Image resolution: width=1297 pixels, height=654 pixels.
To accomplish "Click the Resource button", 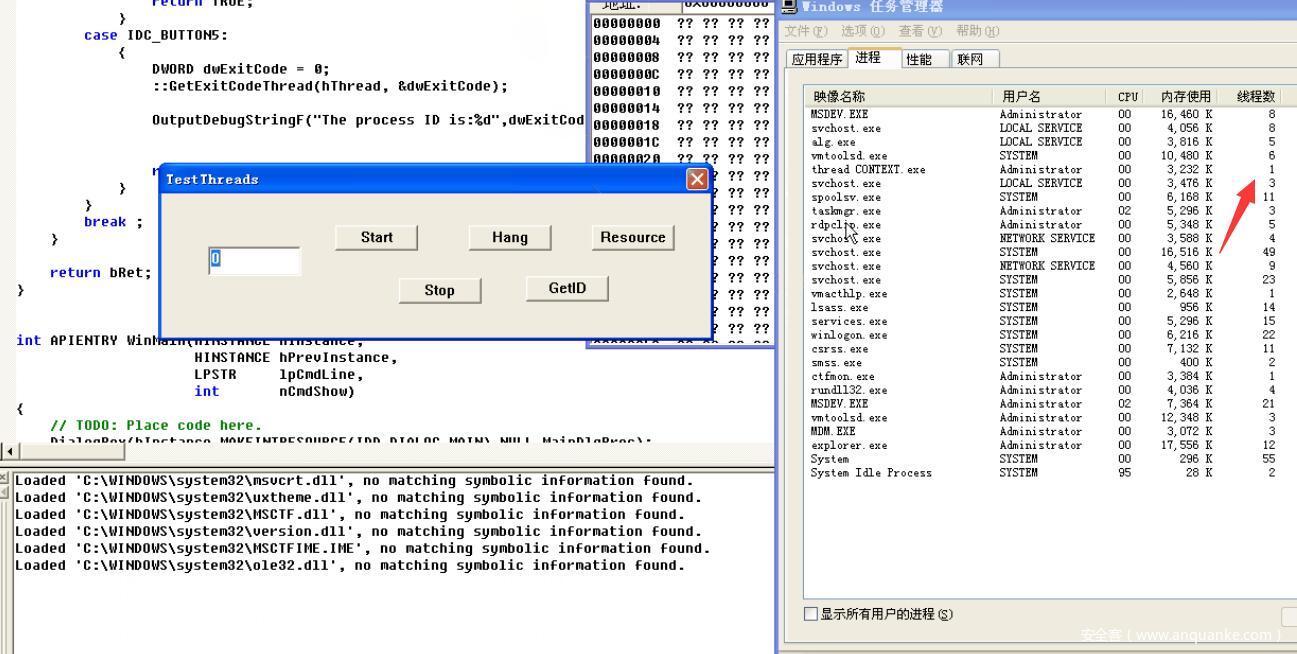I will (x=632, y=238).
